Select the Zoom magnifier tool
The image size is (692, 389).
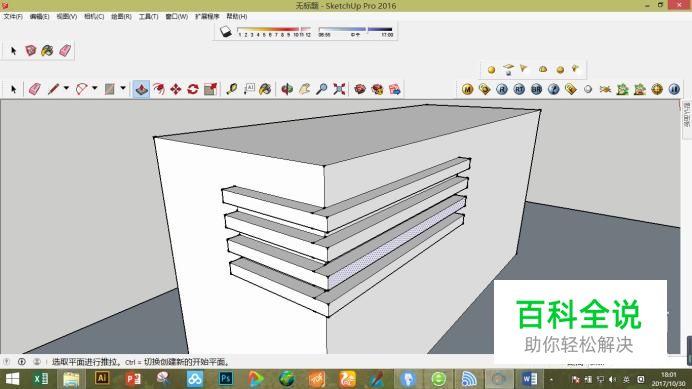tap(321, 89)
